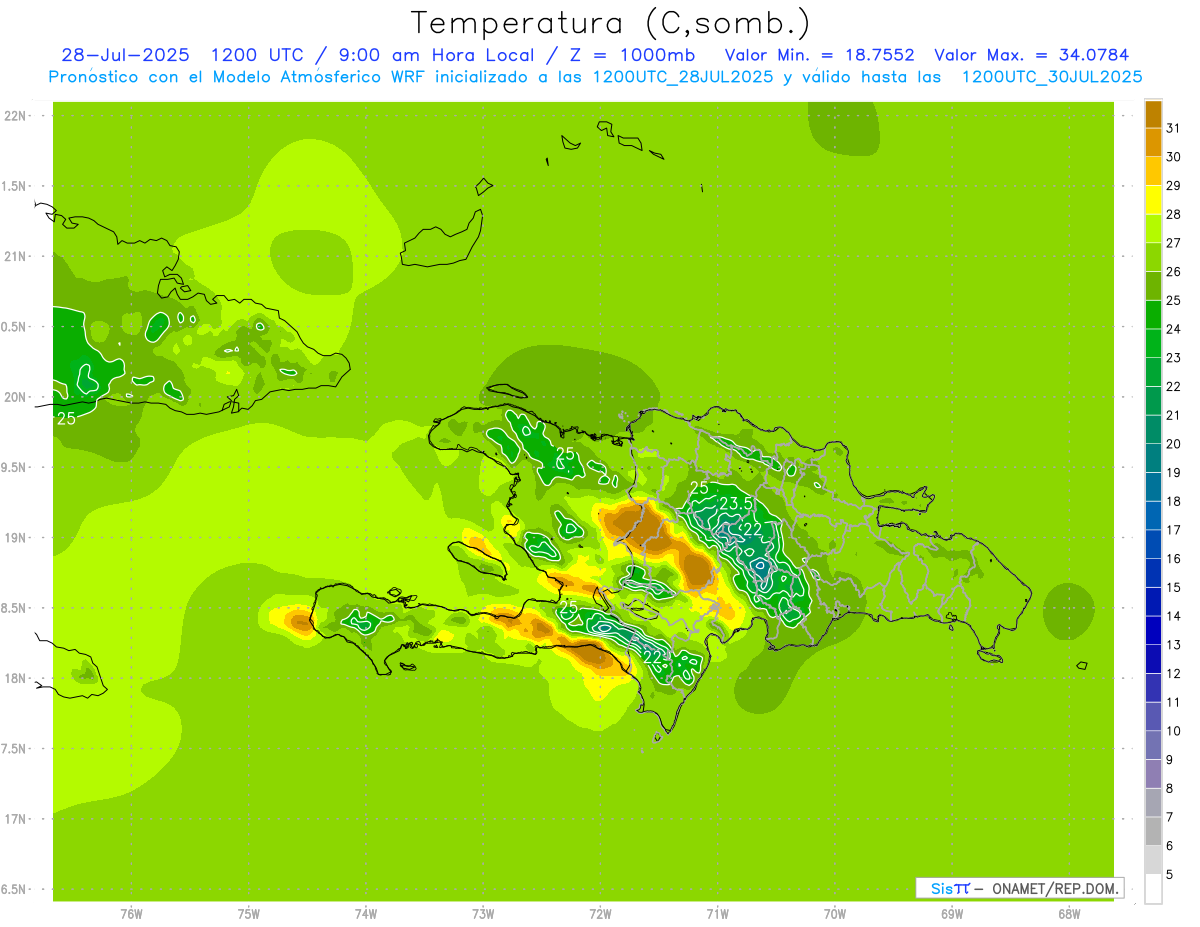Screen dimensions: 1200x927
Task: Click the '76W' longitude axis label
Action: pyautogui.click(x=131, y=913)
